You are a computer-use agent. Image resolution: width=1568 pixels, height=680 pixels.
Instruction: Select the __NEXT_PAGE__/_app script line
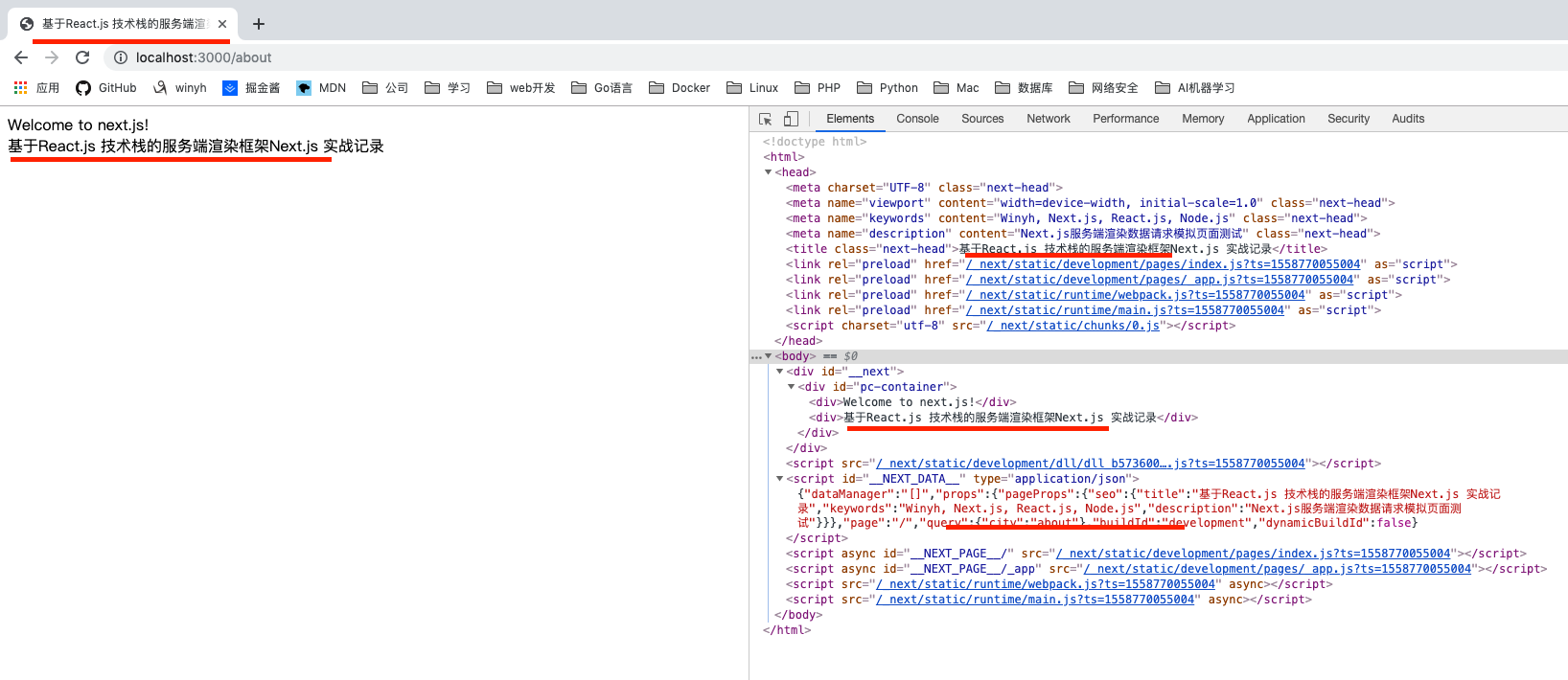tap(1166, 569)
